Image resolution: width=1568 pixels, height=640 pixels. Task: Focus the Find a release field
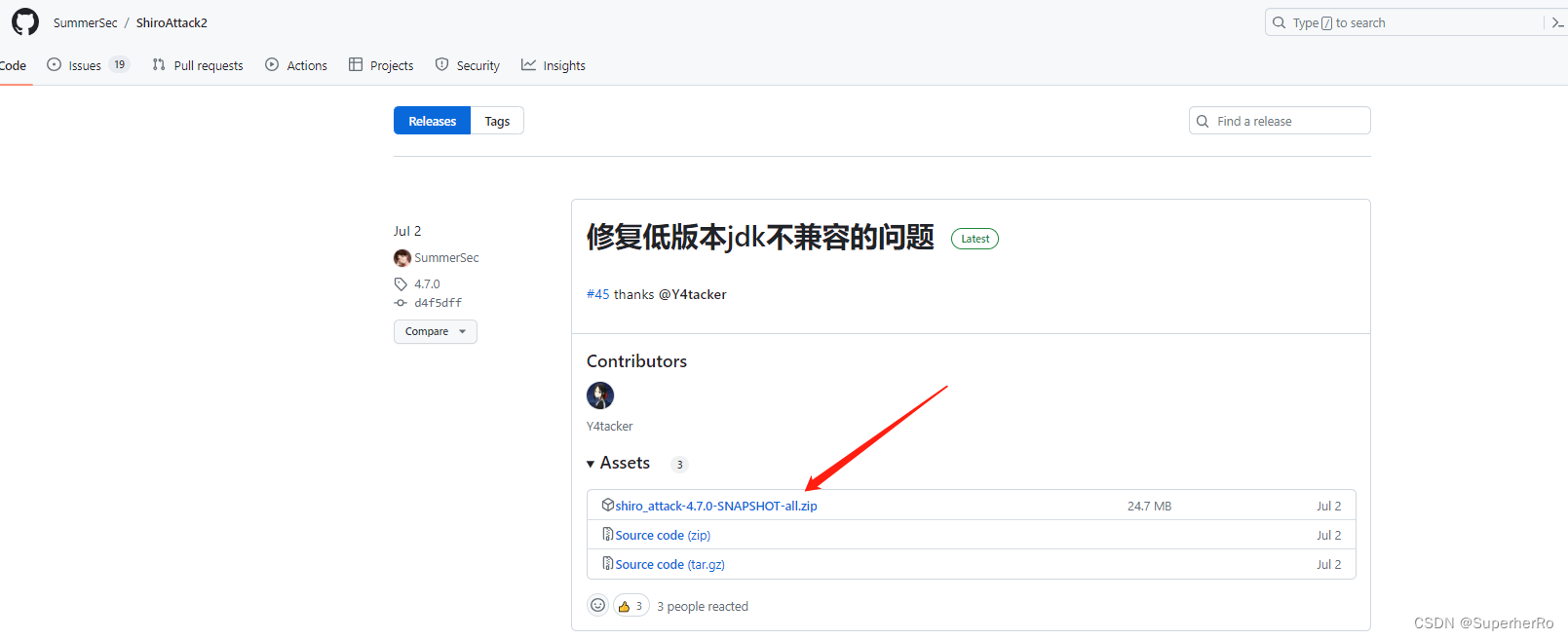pos(1280,121)
